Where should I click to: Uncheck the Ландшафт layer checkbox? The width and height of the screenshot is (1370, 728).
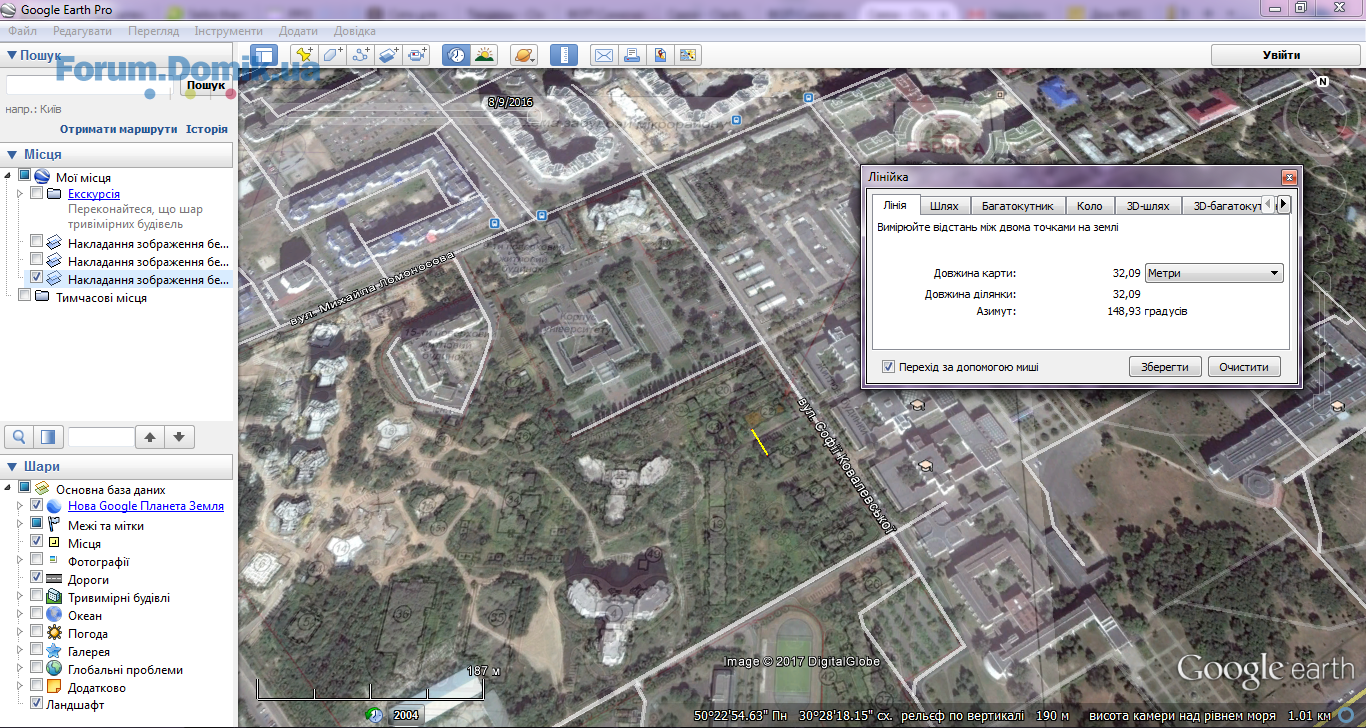pos(37,704)
